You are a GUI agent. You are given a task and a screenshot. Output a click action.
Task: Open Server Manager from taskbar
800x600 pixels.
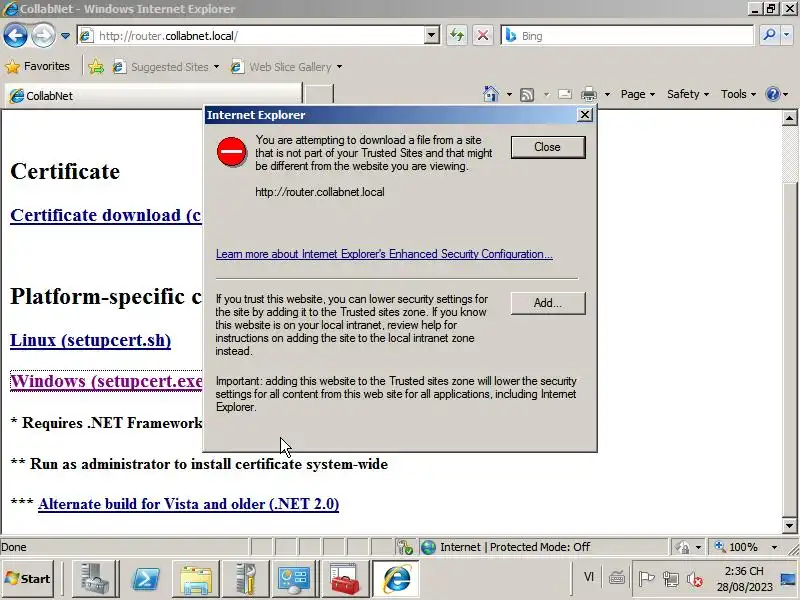(x=94, y=579)
